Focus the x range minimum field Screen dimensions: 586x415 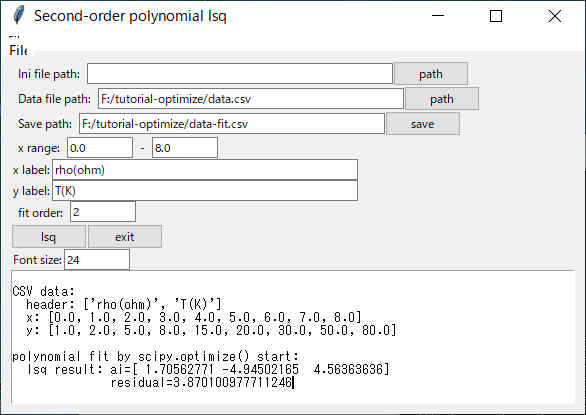click(x=100, y=148)
